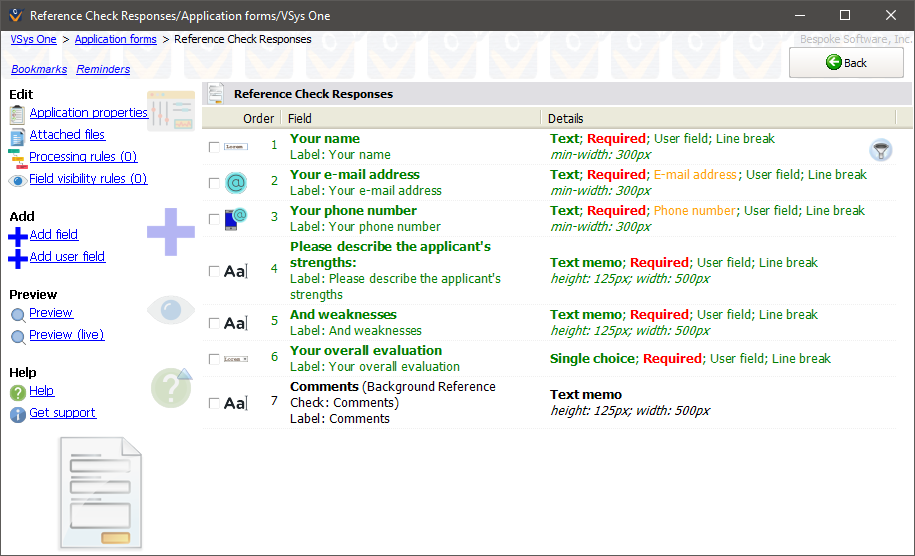Click the Get support info icon
Image resolution: width=915 pixels, height=556 pixels.
17,414
